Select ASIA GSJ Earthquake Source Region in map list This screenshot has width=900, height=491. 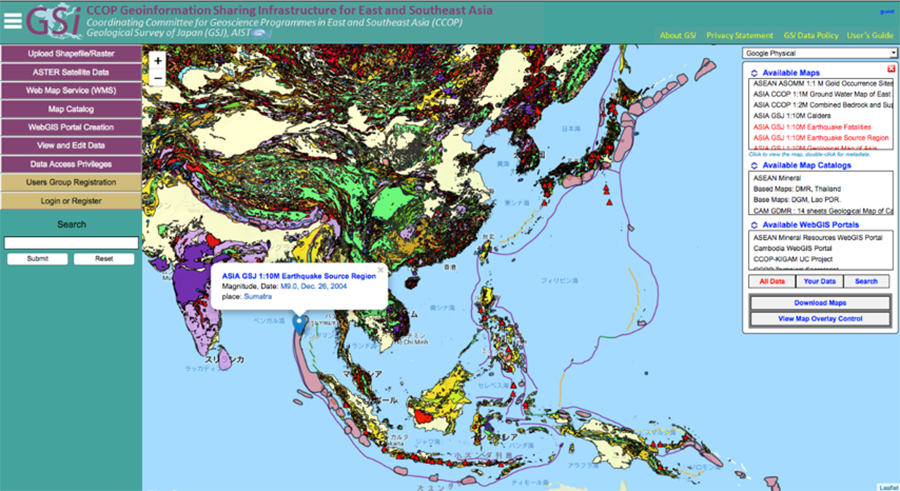click(821, 138)
